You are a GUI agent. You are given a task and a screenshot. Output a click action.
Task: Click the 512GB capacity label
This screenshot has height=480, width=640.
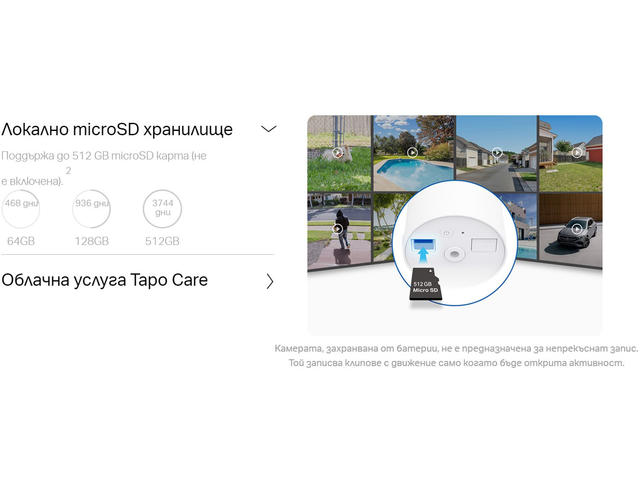tap(162, 241)
